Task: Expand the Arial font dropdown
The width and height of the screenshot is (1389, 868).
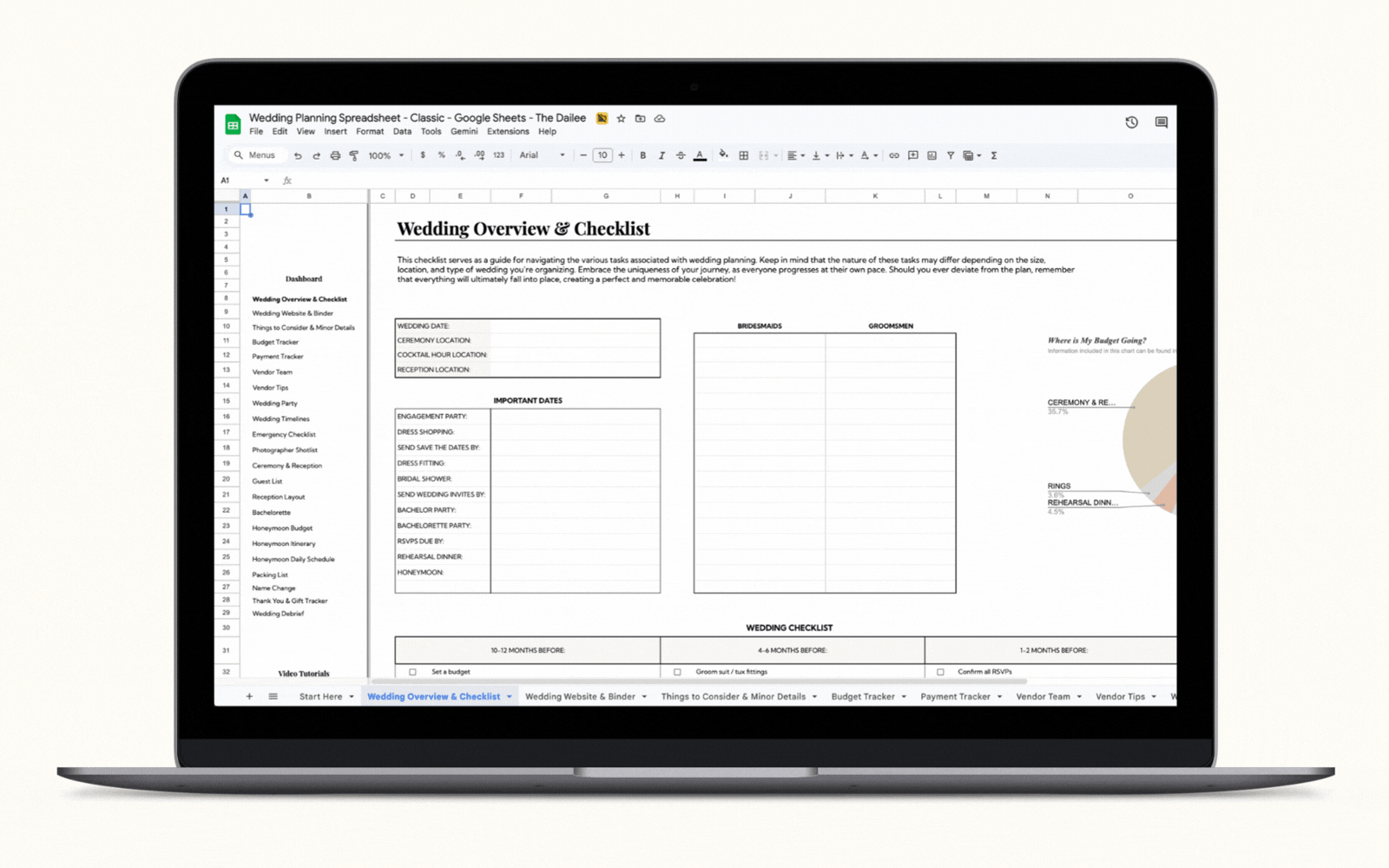Action: point(542,156)
